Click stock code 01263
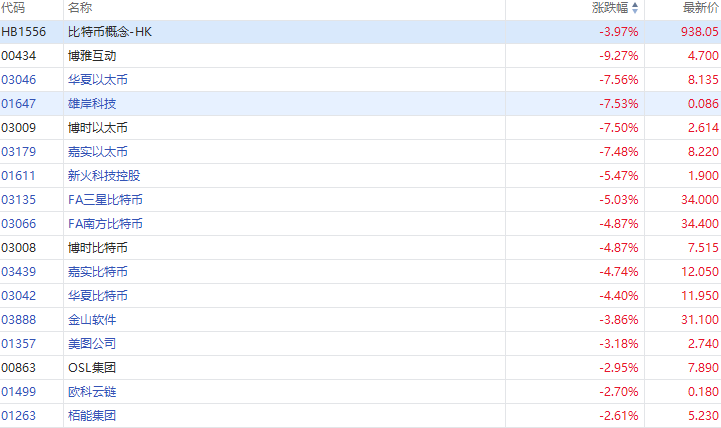The image size is (721, 428). click(18, 415)
